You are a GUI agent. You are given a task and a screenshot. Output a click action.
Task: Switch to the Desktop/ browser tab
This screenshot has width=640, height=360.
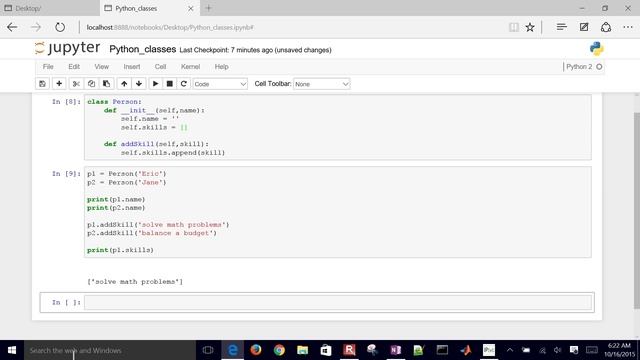50,8
